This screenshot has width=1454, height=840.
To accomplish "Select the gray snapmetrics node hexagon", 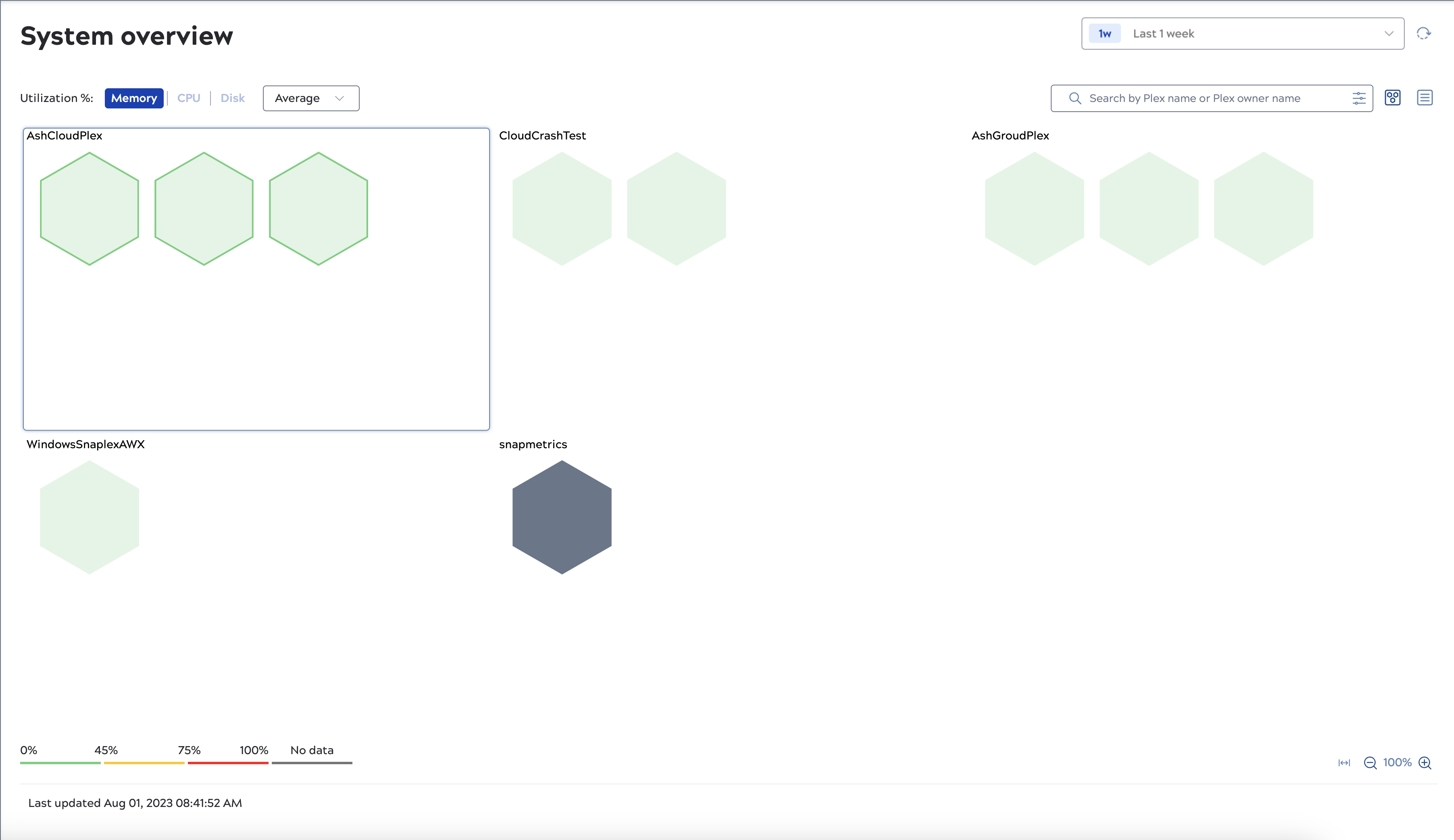I will (562, 517).
